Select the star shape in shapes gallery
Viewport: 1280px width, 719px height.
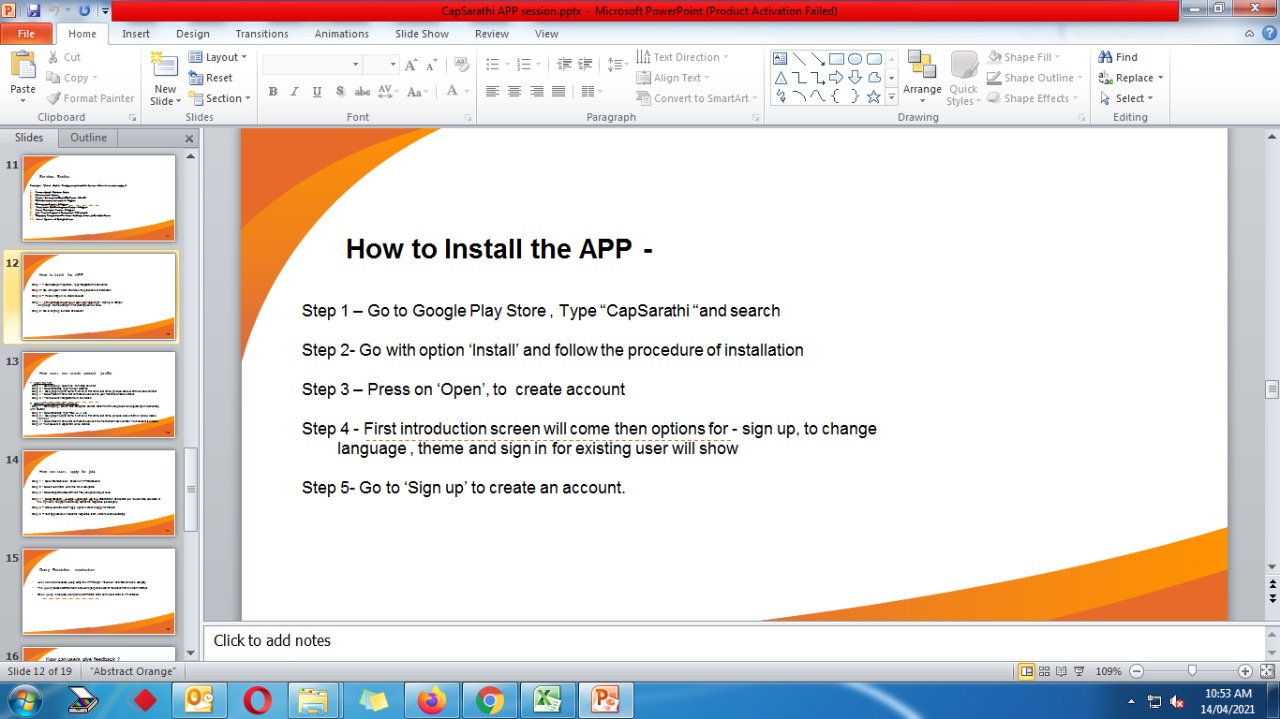(873, 96)
